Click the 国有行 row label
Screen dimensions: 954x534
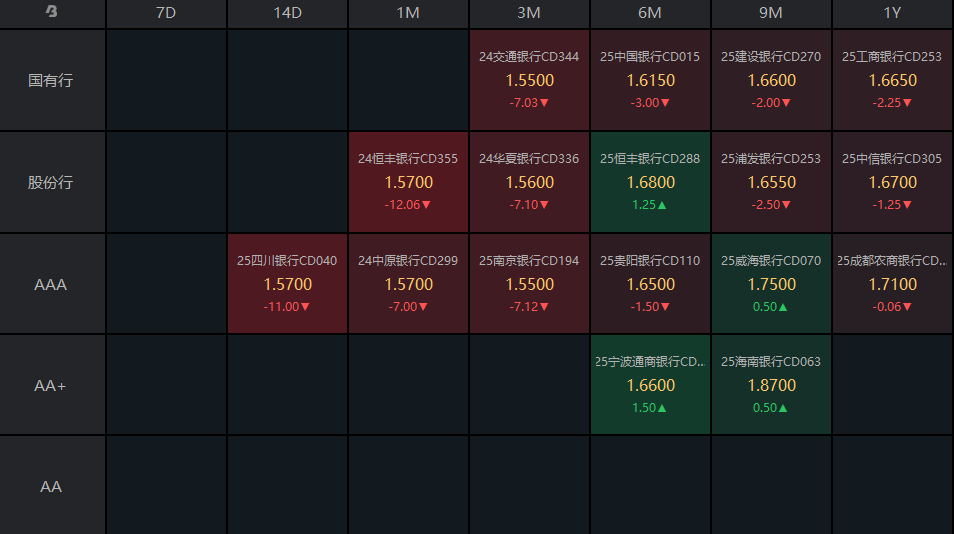(x=50, y=80)
